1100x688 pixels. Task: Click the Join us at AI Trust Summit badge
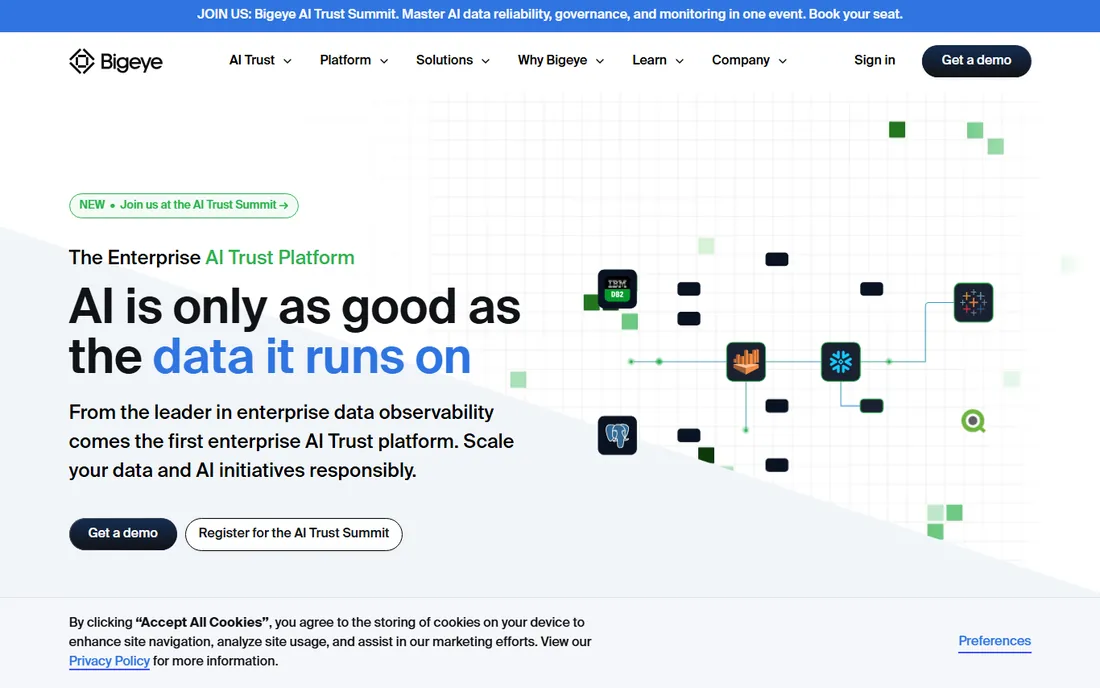point(184,205)
